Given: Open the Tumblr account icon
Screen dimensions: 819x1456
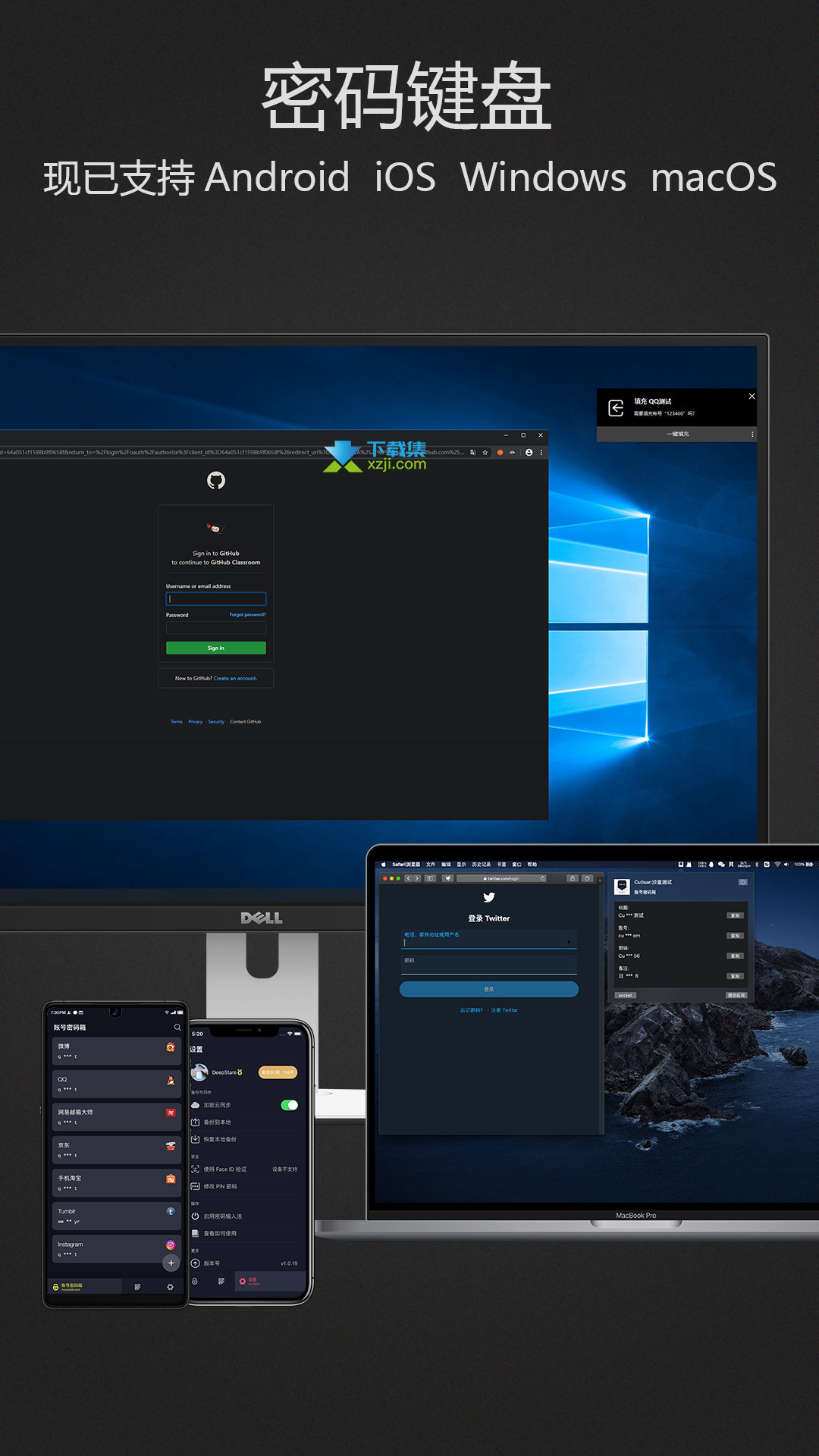Looking at the screenshot, I should 171,1211.
